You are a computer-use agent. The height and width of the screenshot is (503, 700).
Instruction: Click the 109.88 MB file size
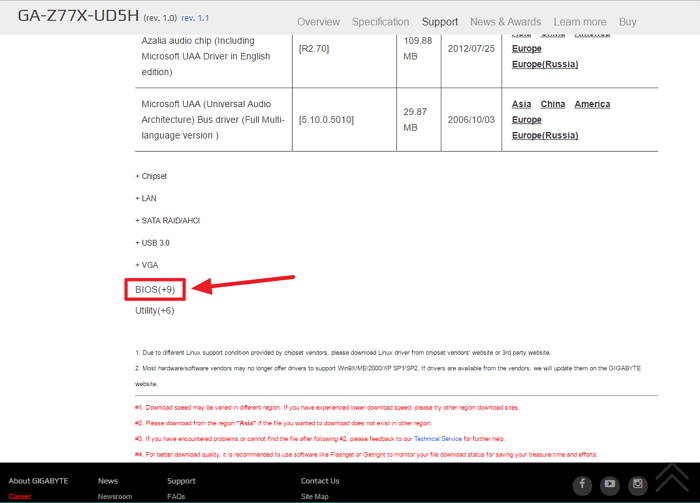[x=418, y=48]
